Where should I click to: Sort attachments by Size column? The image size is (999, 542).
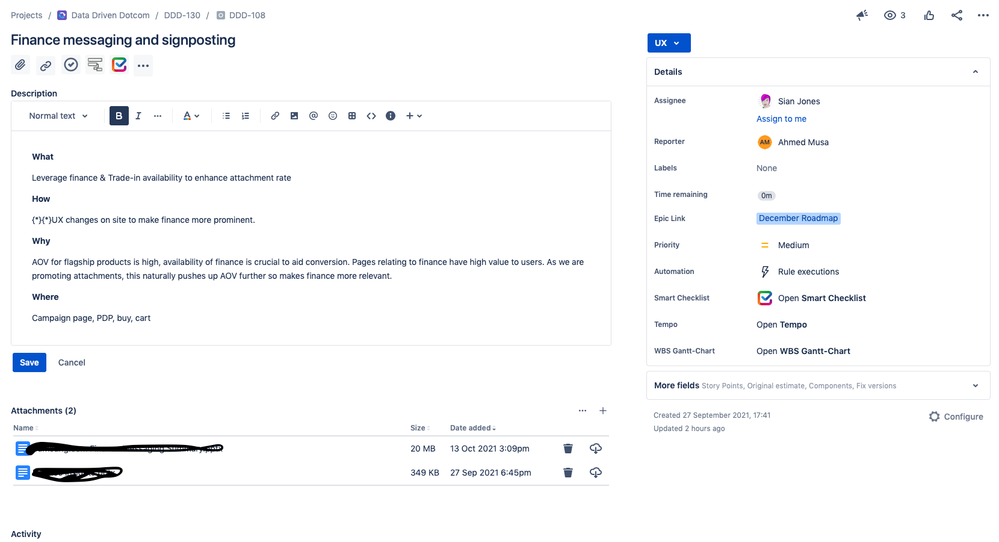pos(420,428)
